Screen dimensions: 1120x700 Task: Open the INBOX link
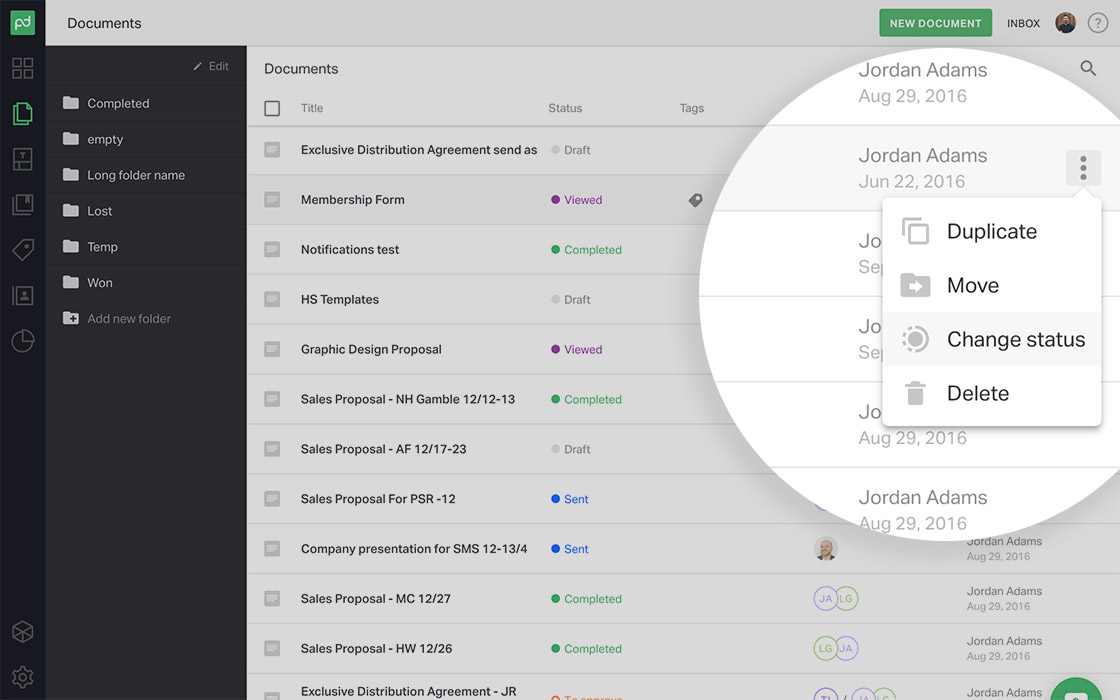1023,24
